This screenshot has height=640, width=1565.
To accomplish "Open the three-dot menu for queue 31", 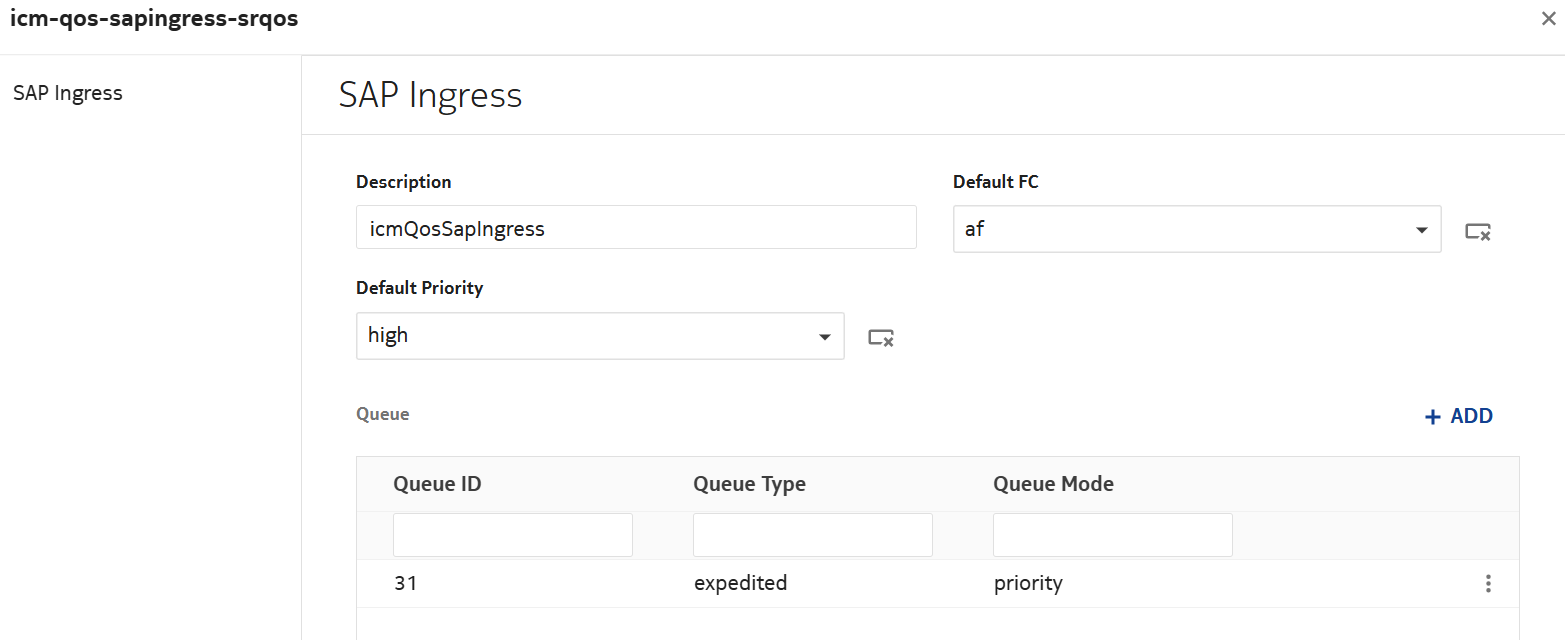I will point(1488,584).
